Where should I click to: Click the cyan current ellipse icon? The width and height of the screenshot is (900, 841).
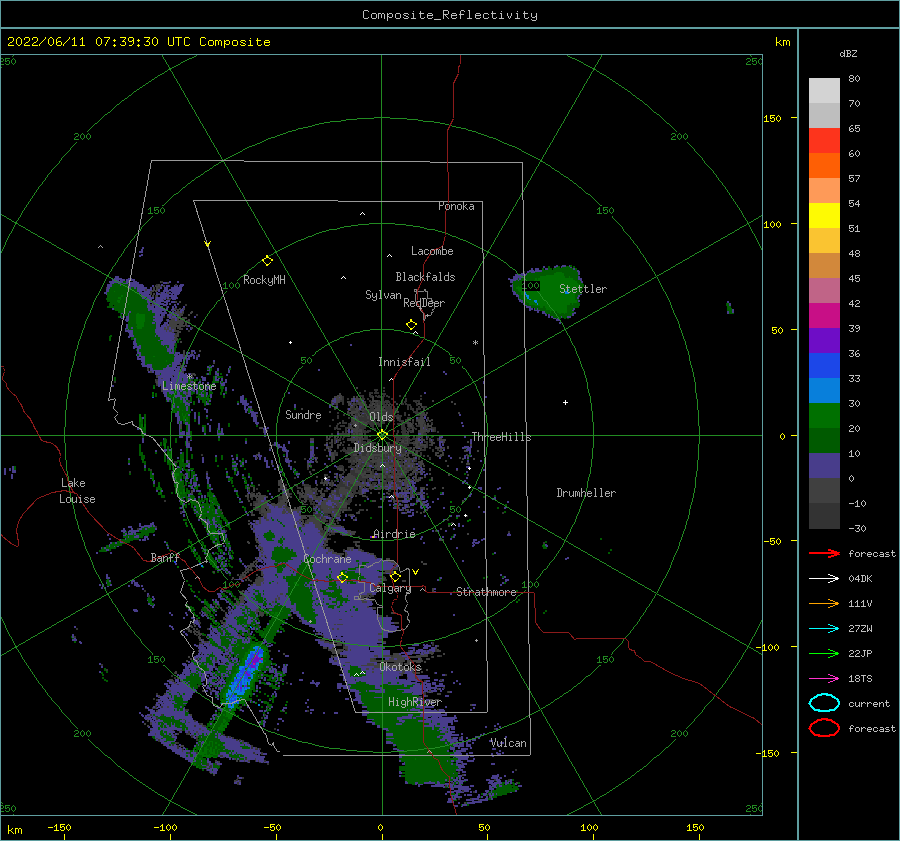pyautogui.click(x=824, y=703)
